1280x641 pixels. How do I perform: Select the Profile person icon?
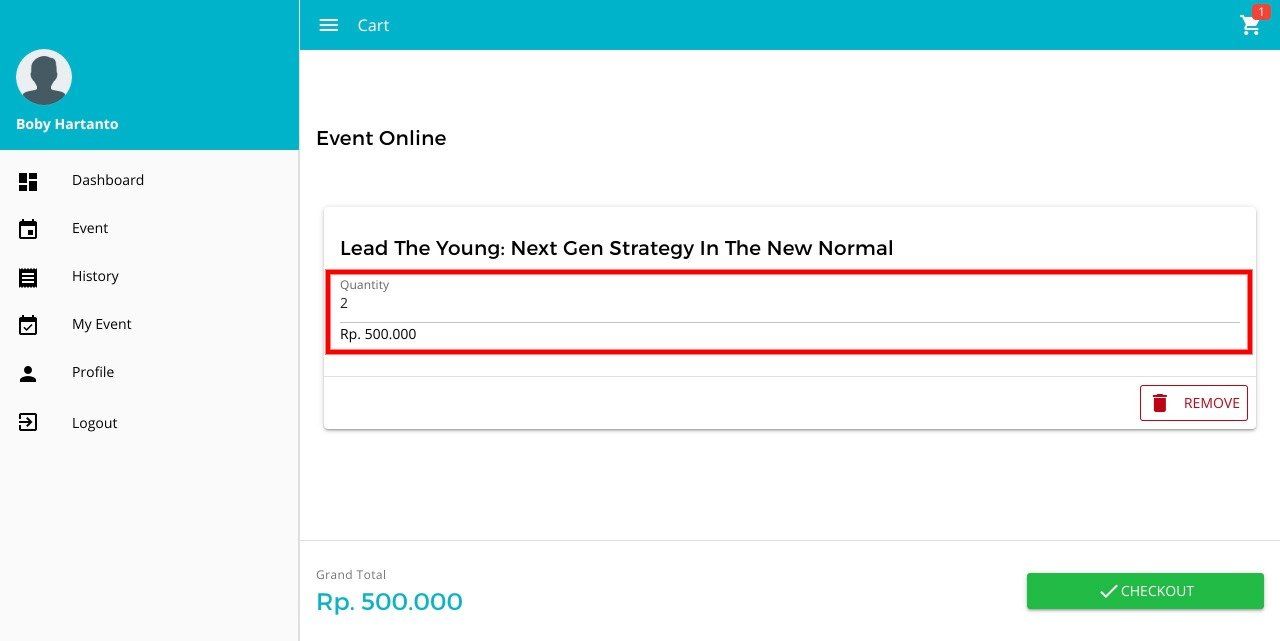click(x=28, y=374)
